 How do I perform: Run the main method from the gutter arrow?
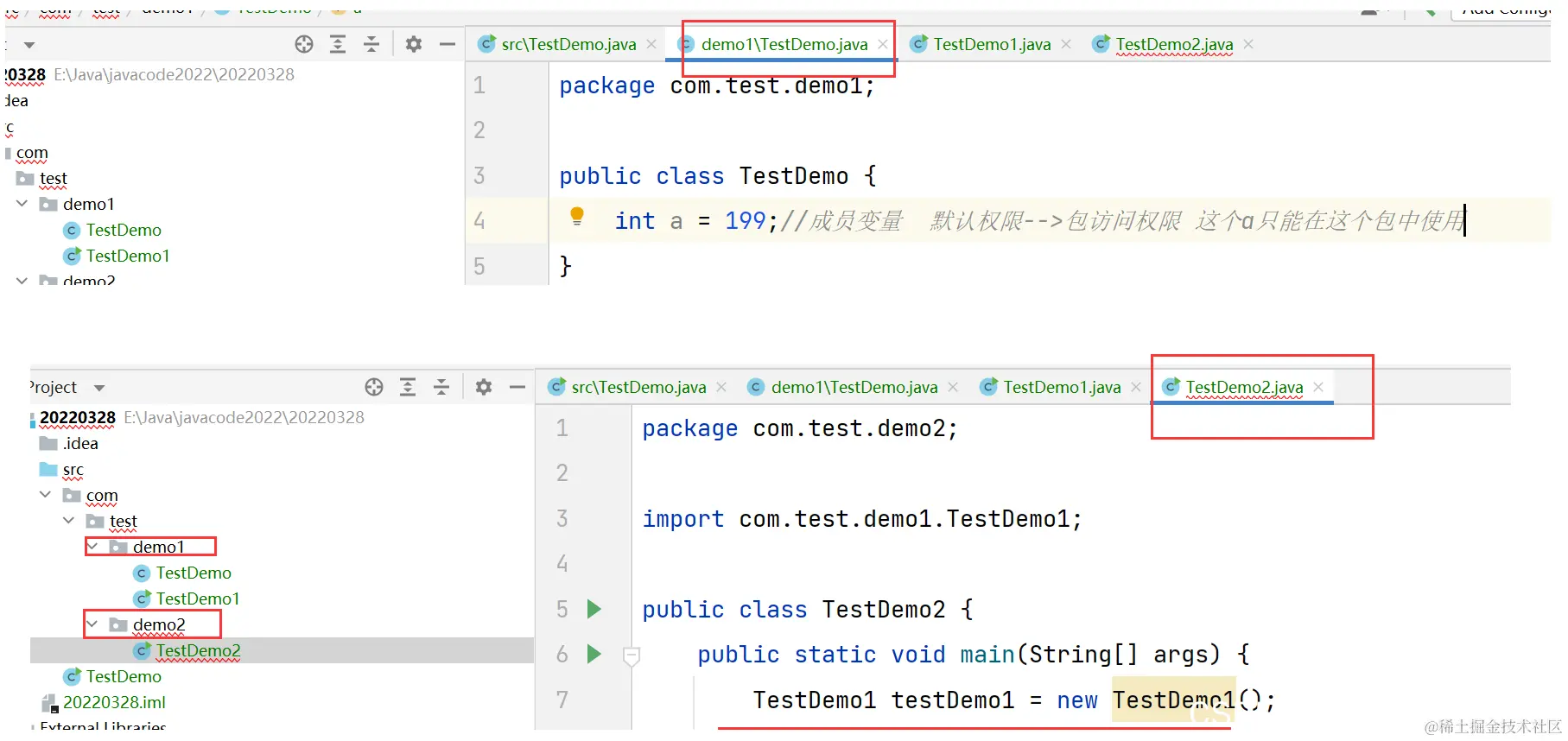[594, 654]
